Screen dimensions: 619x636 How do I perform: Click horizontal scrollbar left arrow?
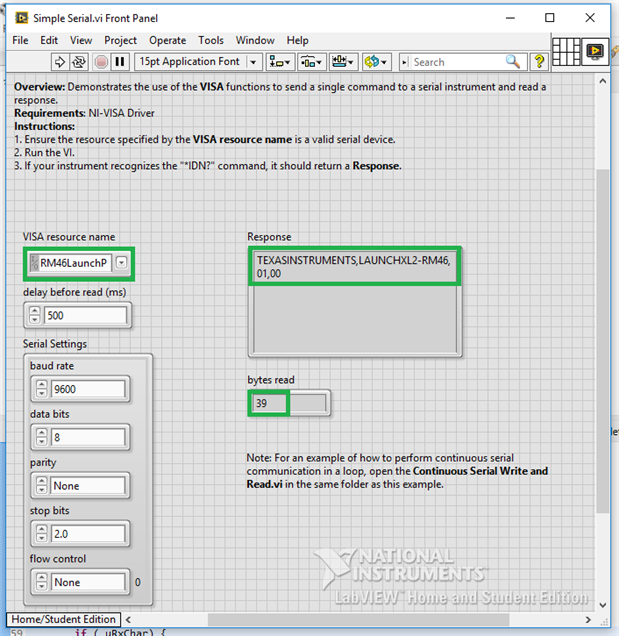point(128,619)
